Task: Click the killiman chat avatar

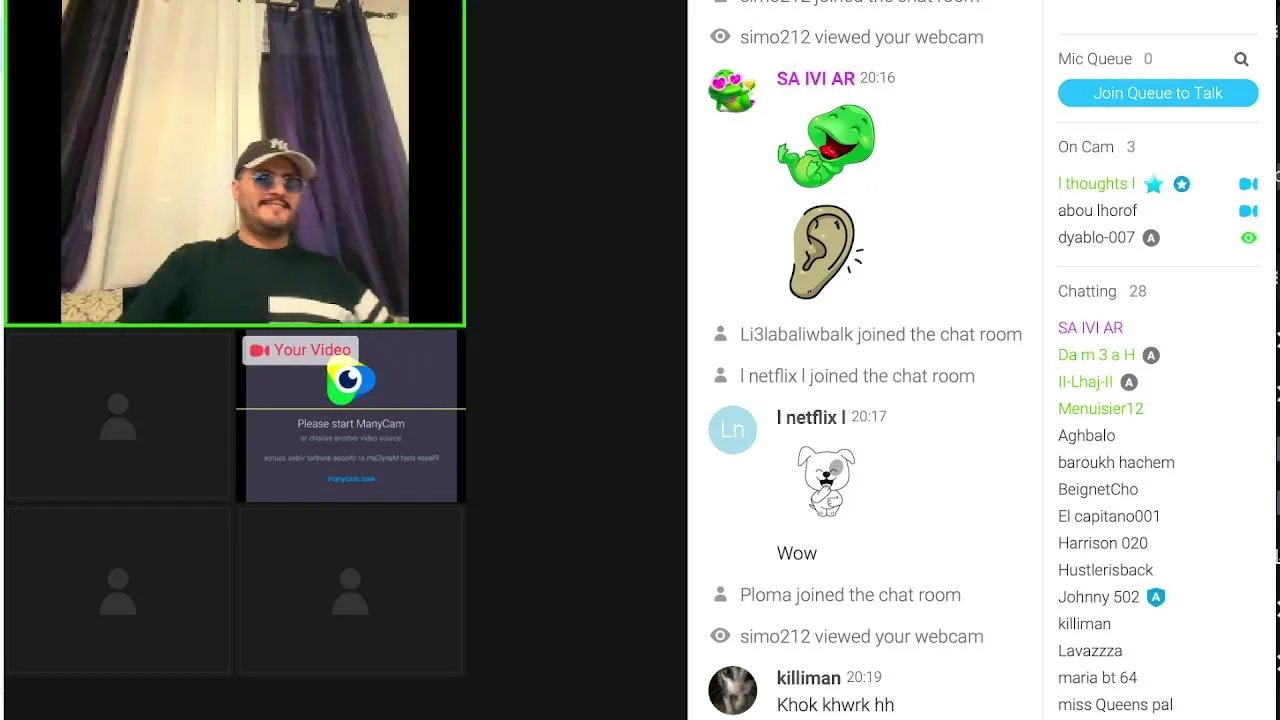Action: tap(732, 690)
